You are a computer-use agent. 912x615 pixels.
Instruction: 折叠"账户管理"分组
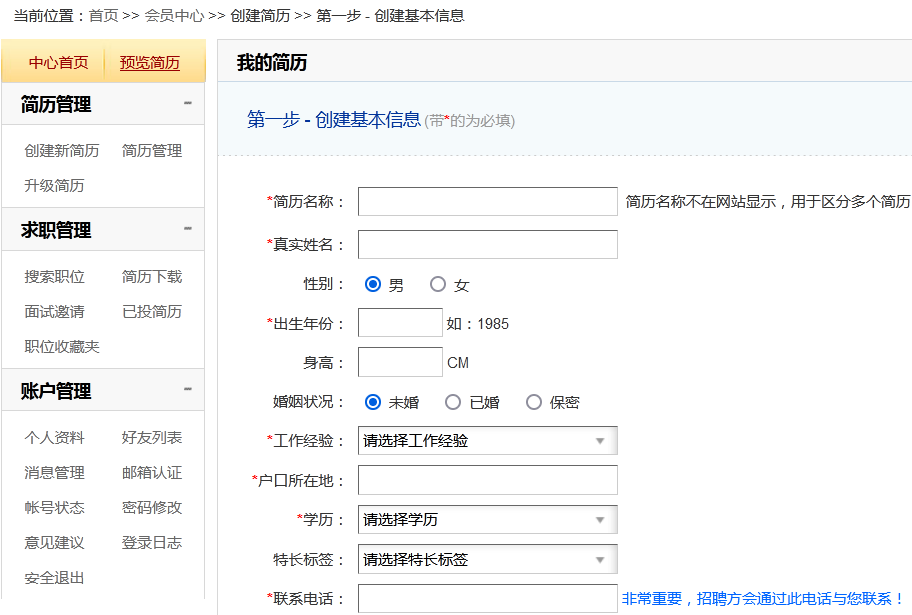point(189,387)
